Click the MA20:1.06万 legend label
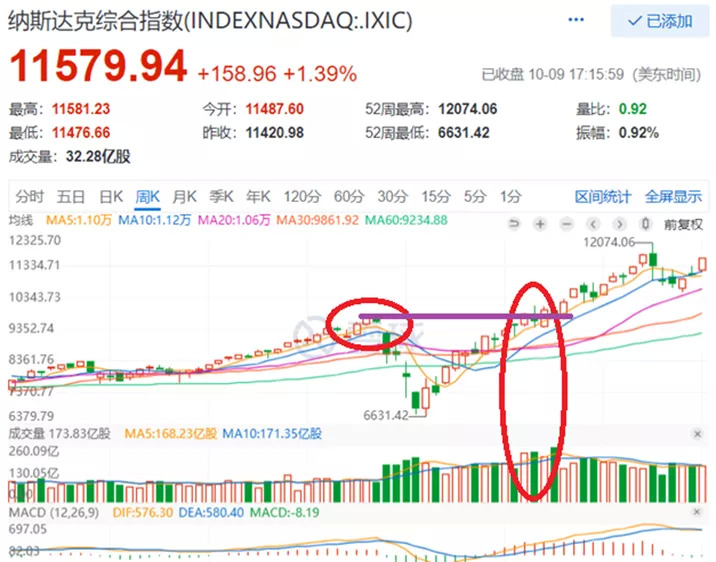This screenshot has width=716, height=562. coord(234,221)
